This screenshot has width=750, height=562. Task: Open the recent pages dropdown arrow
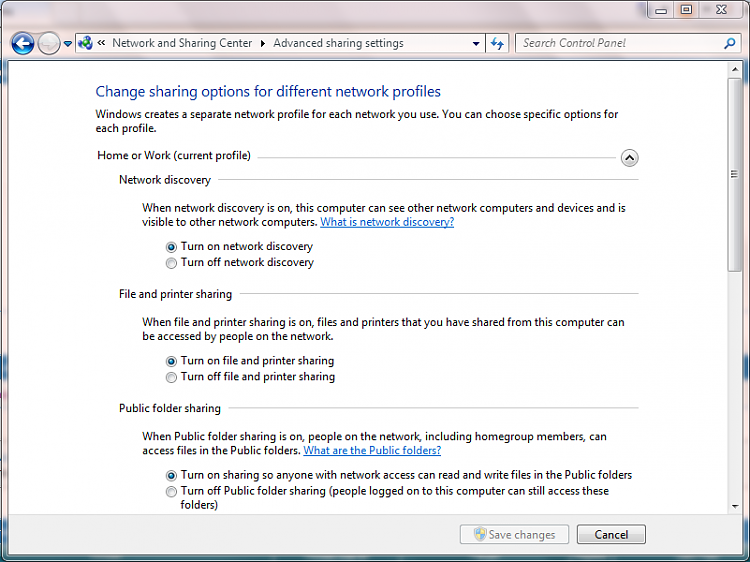[x=68, y=44]
